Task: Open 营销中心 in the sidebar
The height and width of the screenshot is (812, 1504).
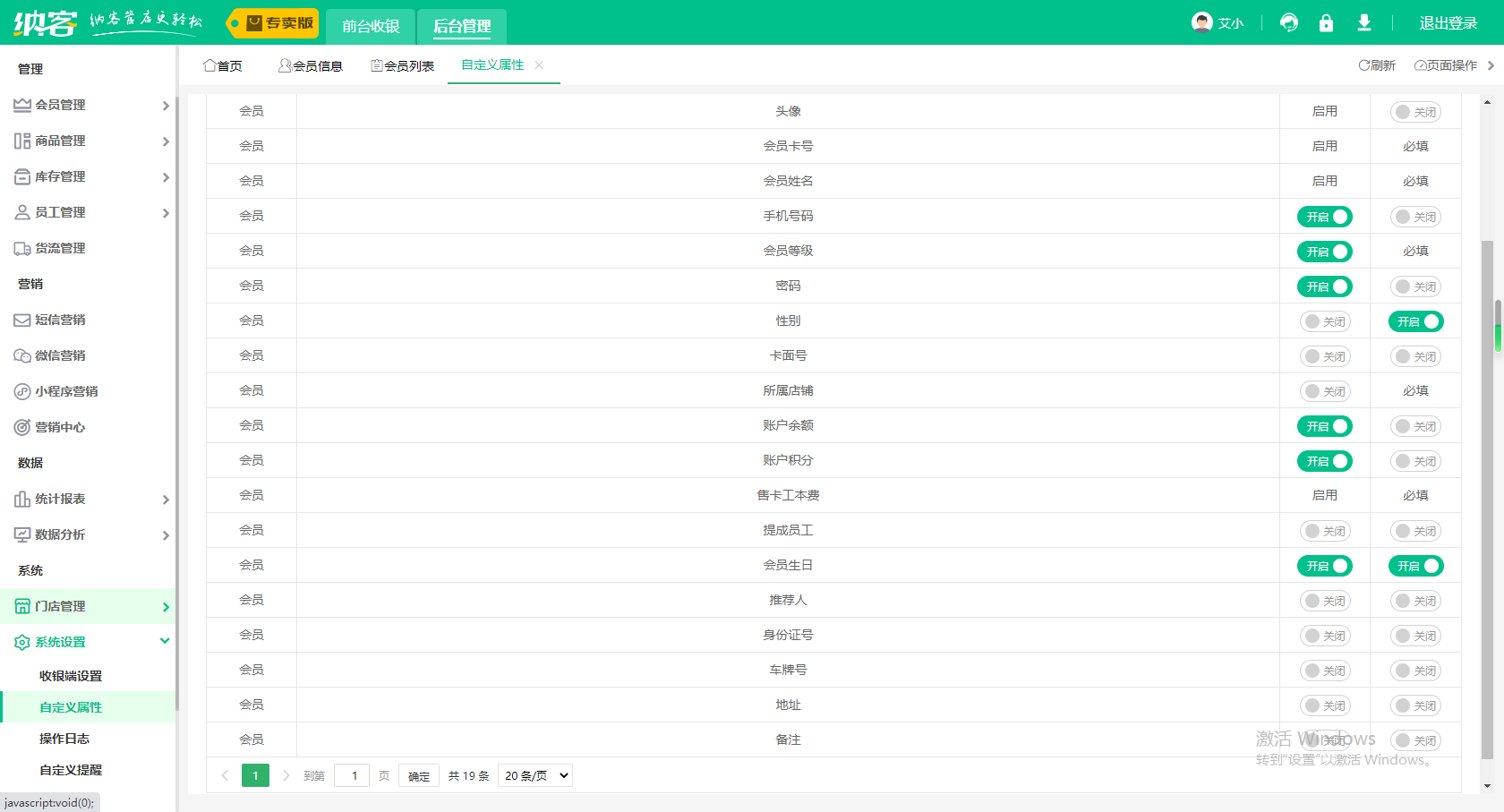Action: 60,427
